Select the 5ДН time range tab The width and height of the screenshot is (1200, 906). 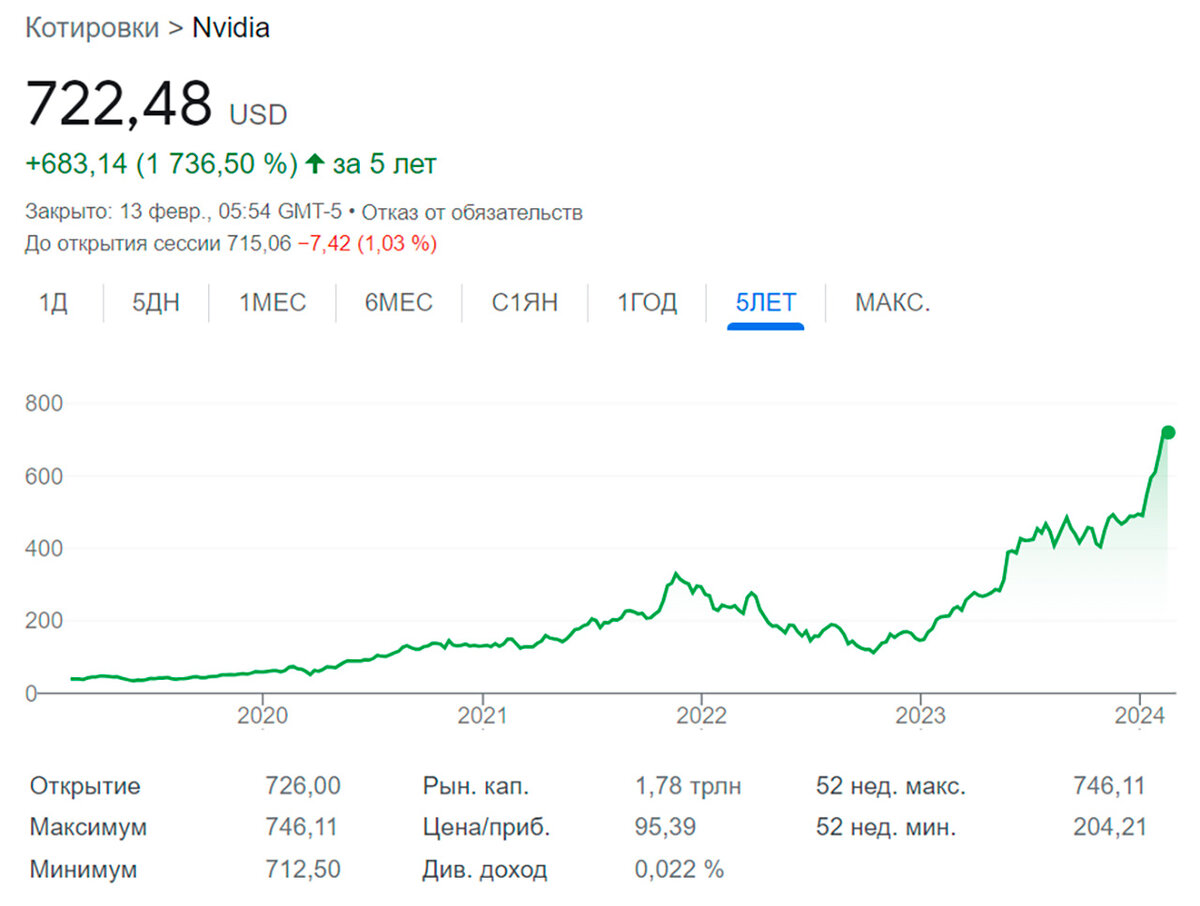[156, 302]
